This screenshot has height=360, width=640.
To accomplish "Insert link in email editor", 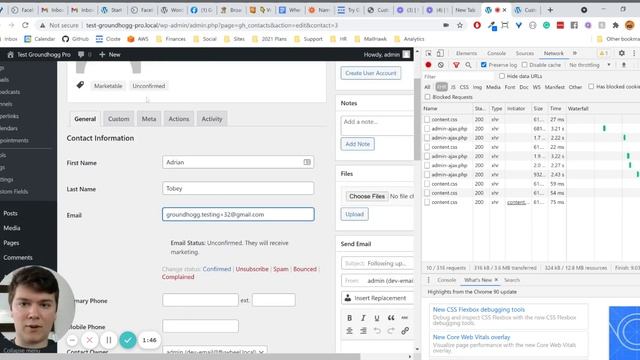I will click(405, 331).
